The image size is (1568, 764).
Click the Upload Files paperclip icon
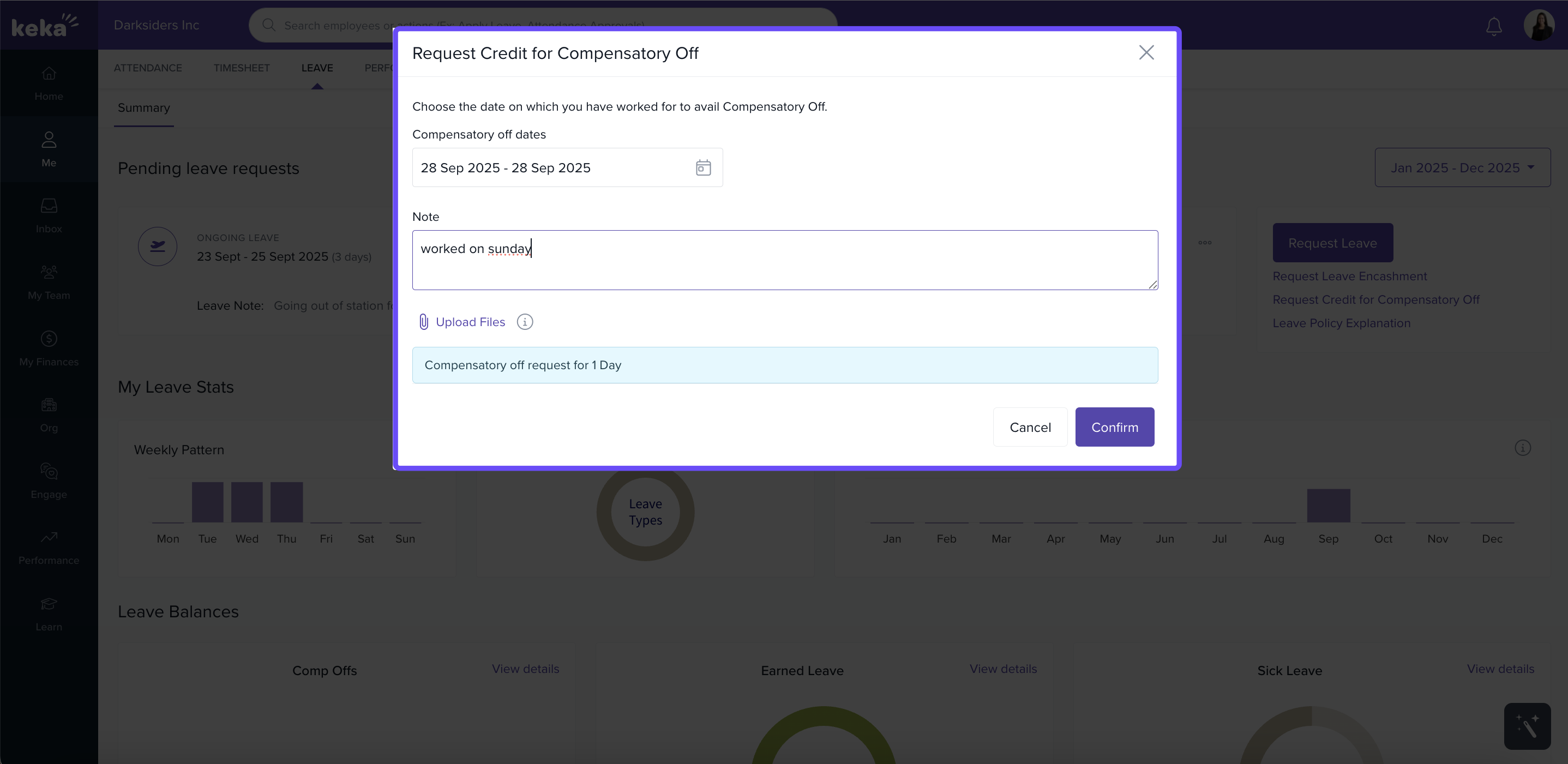424,322
